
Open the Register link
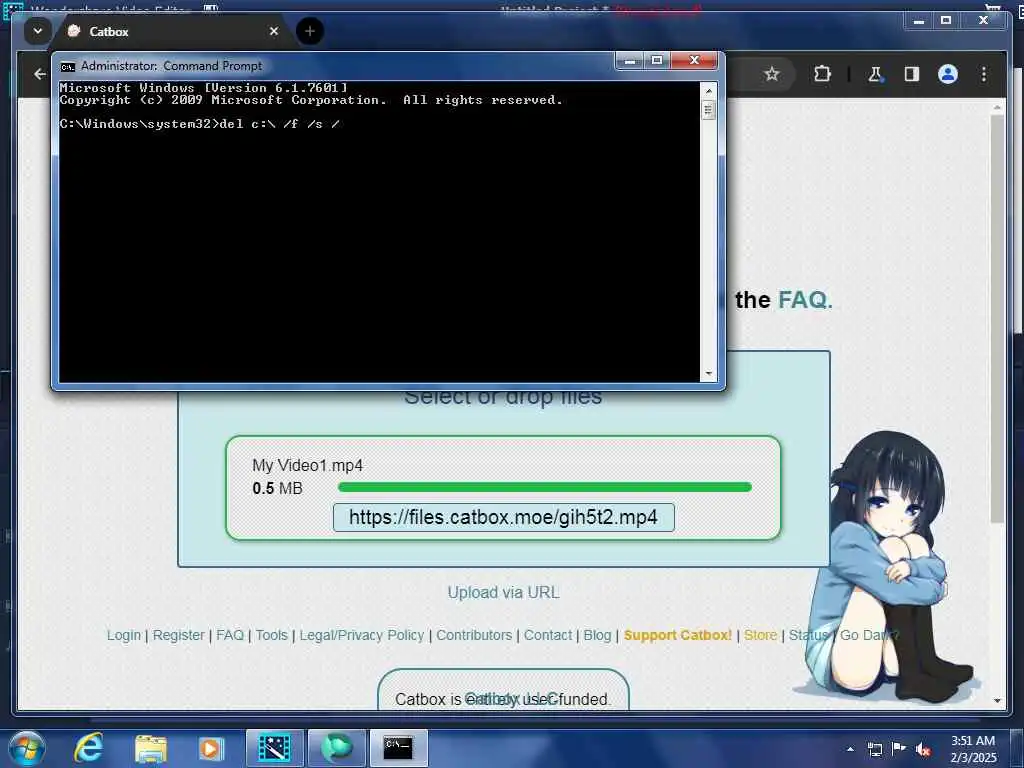(178, 635)
